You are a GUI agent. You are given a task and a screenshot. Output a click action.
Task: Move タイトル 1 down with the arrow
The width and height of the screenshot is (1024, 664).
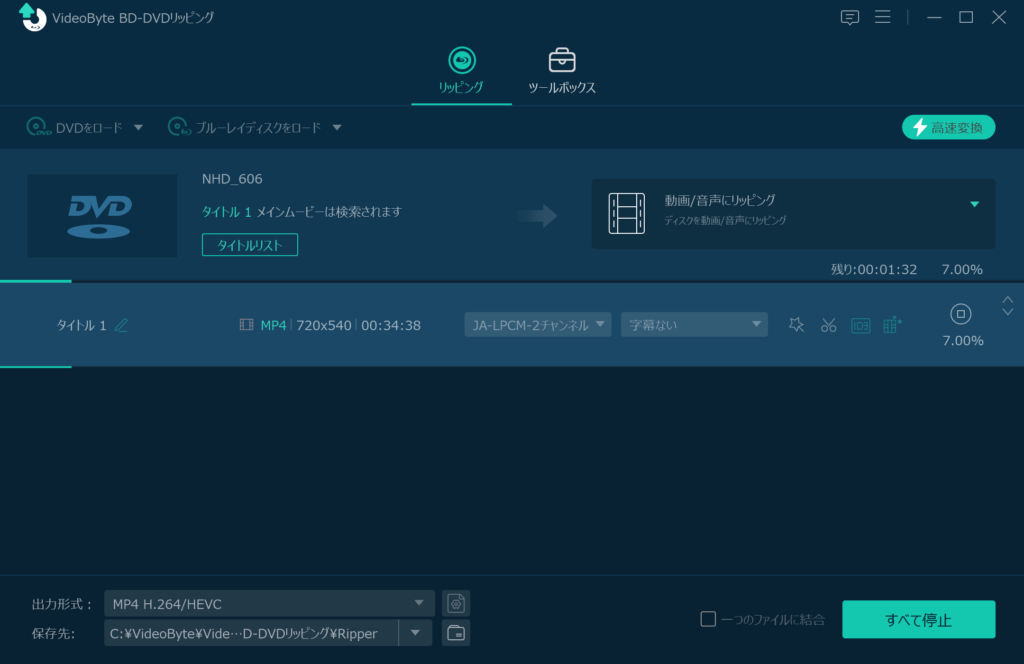(x=1008, y=312)
